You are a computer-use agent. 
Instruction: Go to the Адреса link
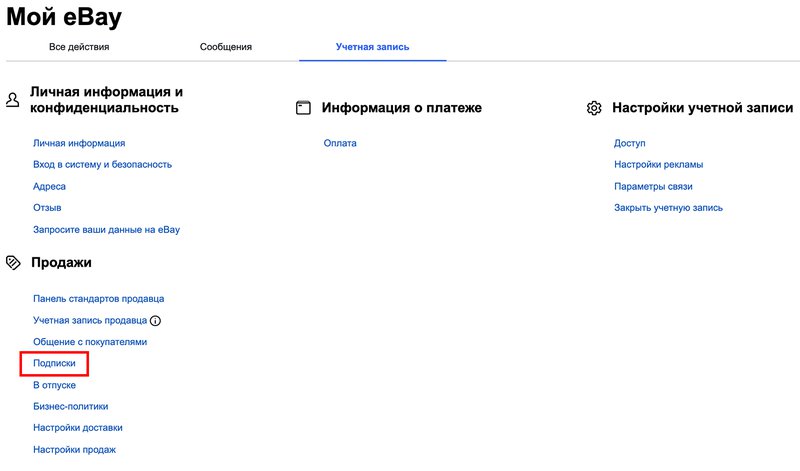pos(49,187)
